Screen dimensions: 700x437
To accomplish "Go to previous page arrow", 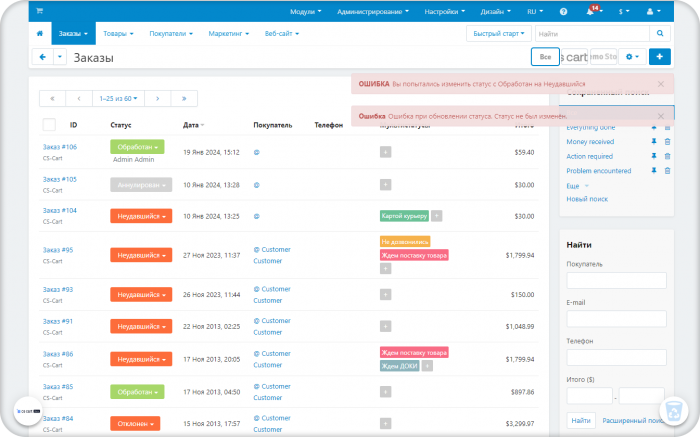I will (79, 99).
